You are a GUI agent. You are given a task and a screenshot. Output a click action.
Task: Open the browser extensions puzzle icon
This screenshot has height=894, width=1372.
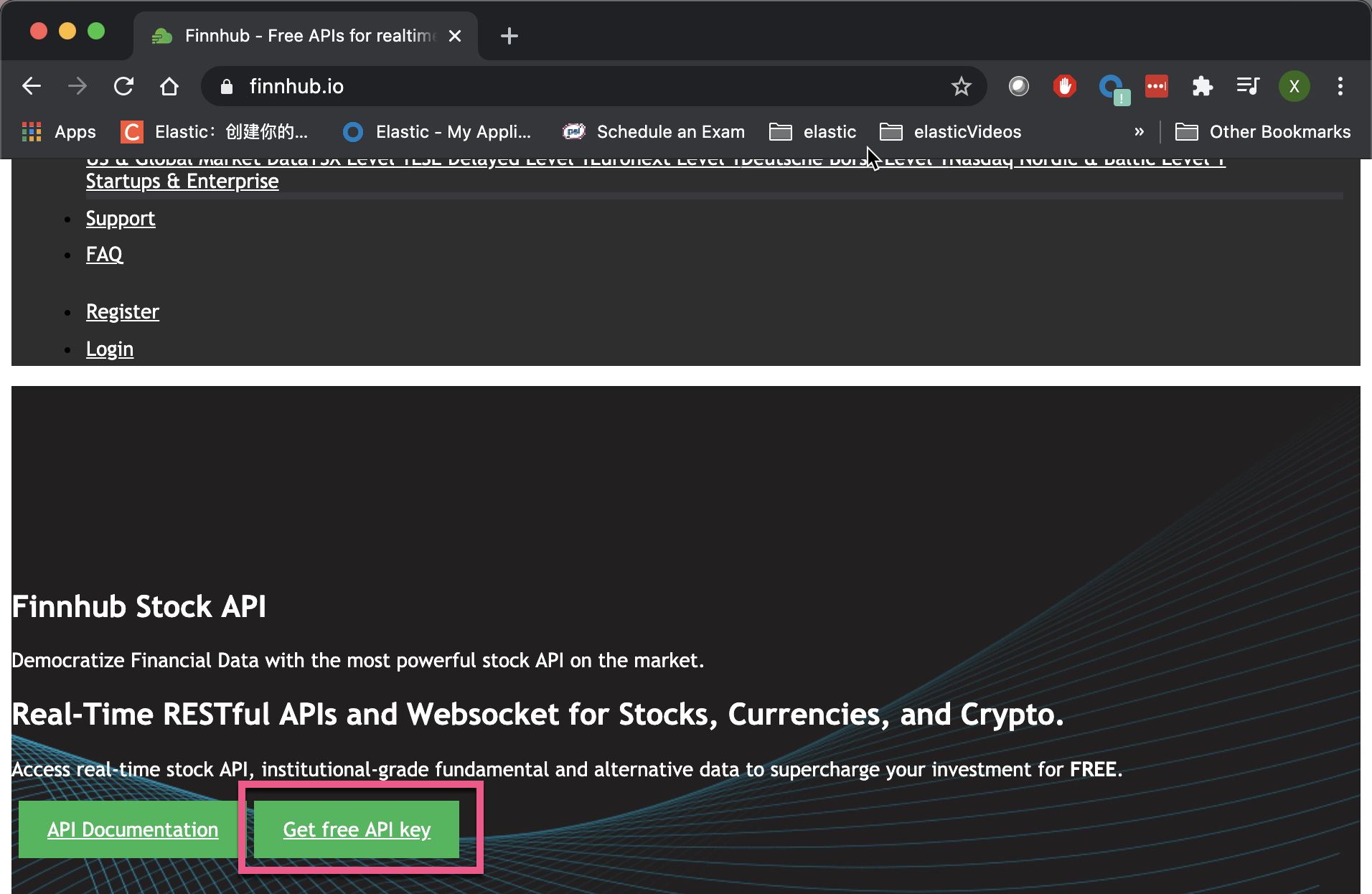[1202, 86]
